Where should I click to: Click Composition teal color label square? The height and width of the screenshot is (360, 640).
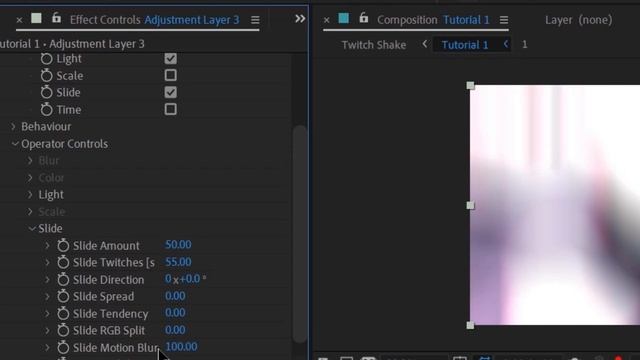(x=344, y=18)
